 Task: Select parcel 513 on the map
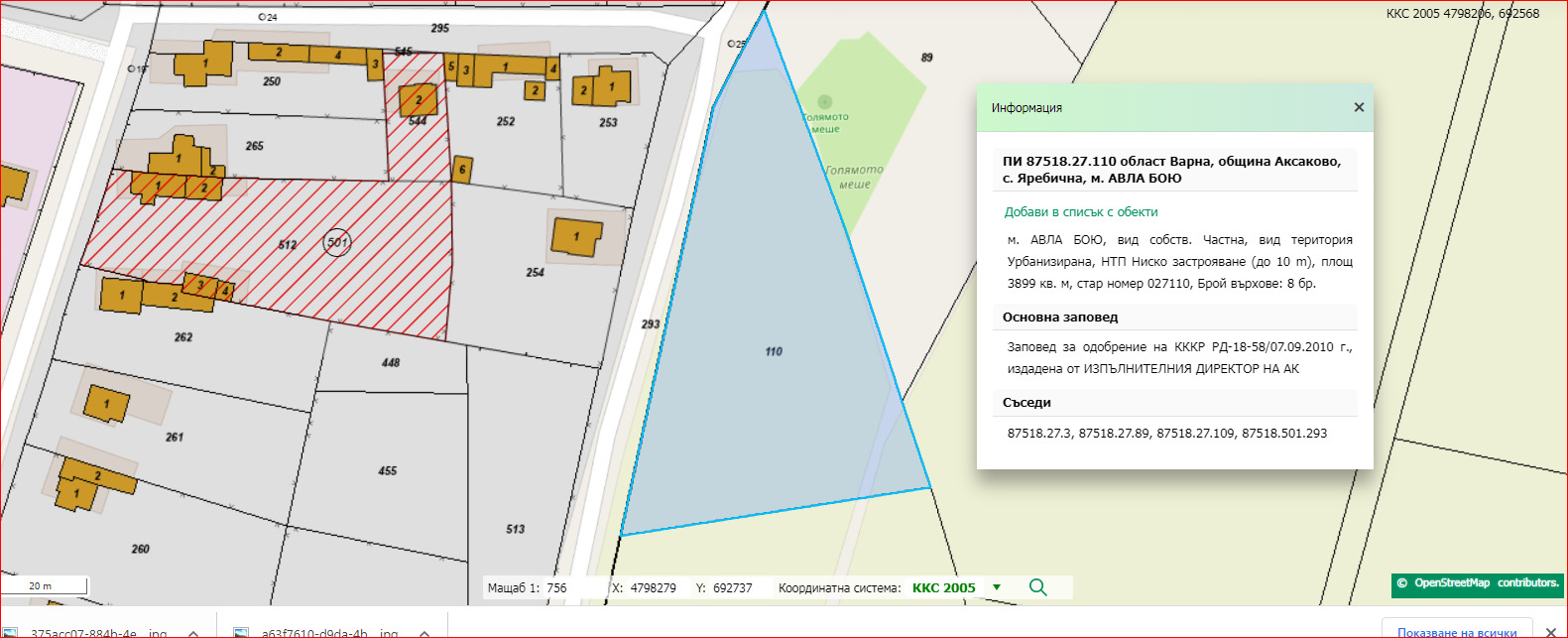click(x=515, y=529)
